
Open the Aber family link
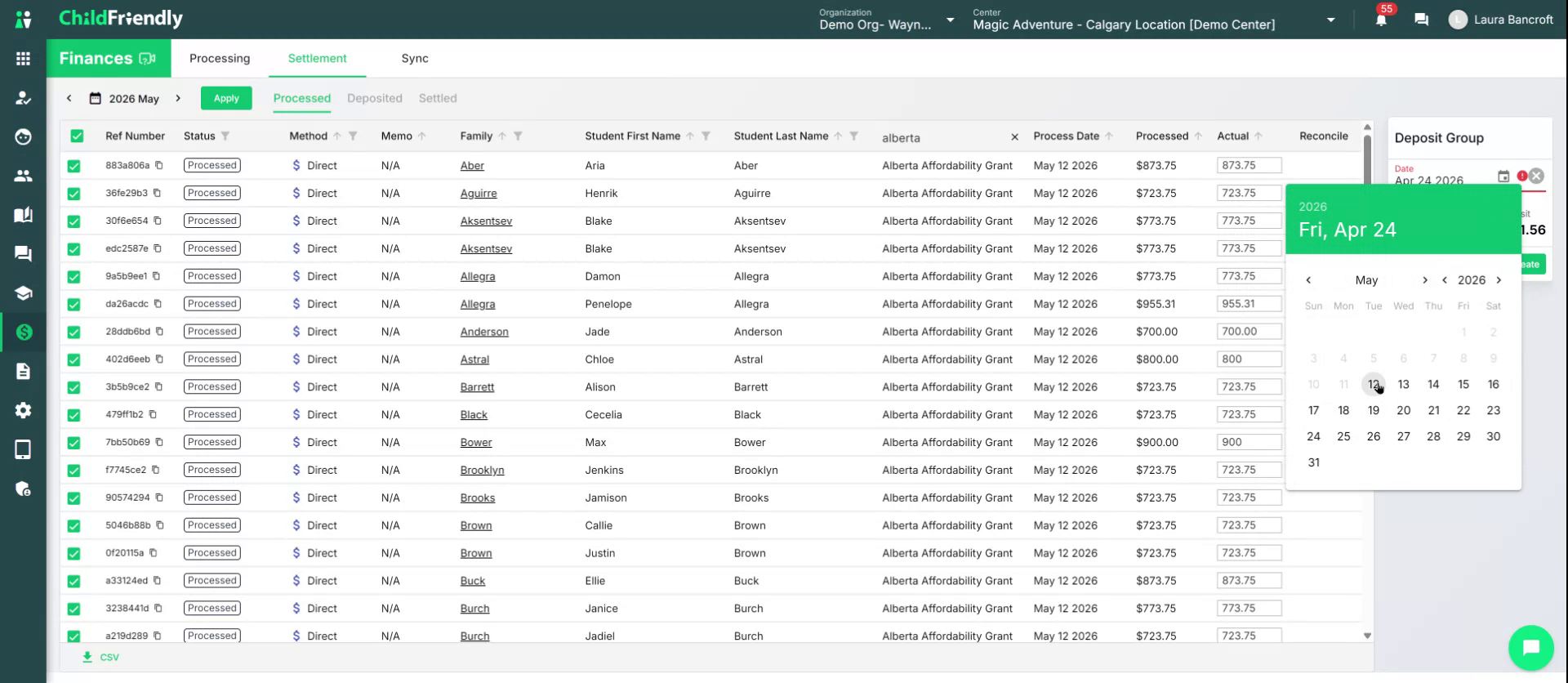[x=472, y=166]
